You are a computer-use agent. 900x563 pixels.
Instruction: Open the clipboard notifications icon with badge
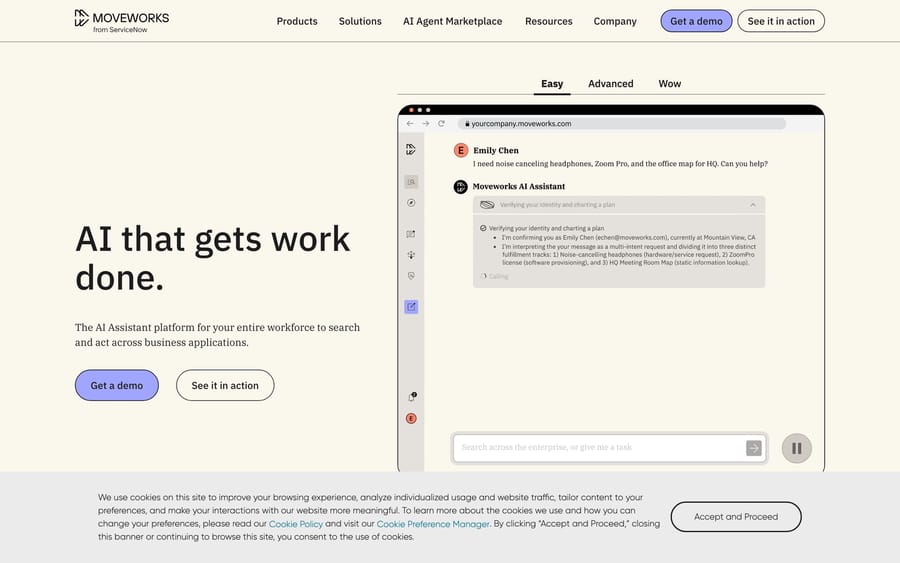click(412, 397)
